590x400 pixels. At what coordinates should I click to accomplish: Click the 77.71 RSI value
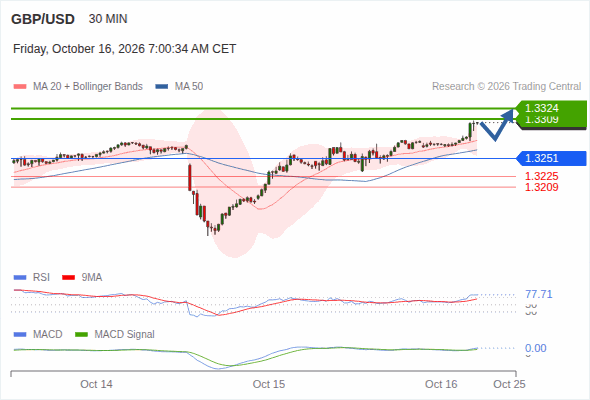(x=539, y=294)
